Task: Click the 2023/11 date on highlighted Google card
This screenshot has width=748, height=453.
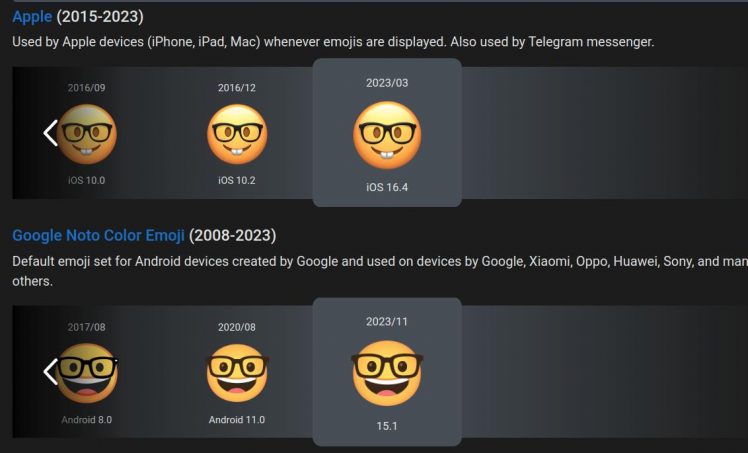Action: coord(387,322)
